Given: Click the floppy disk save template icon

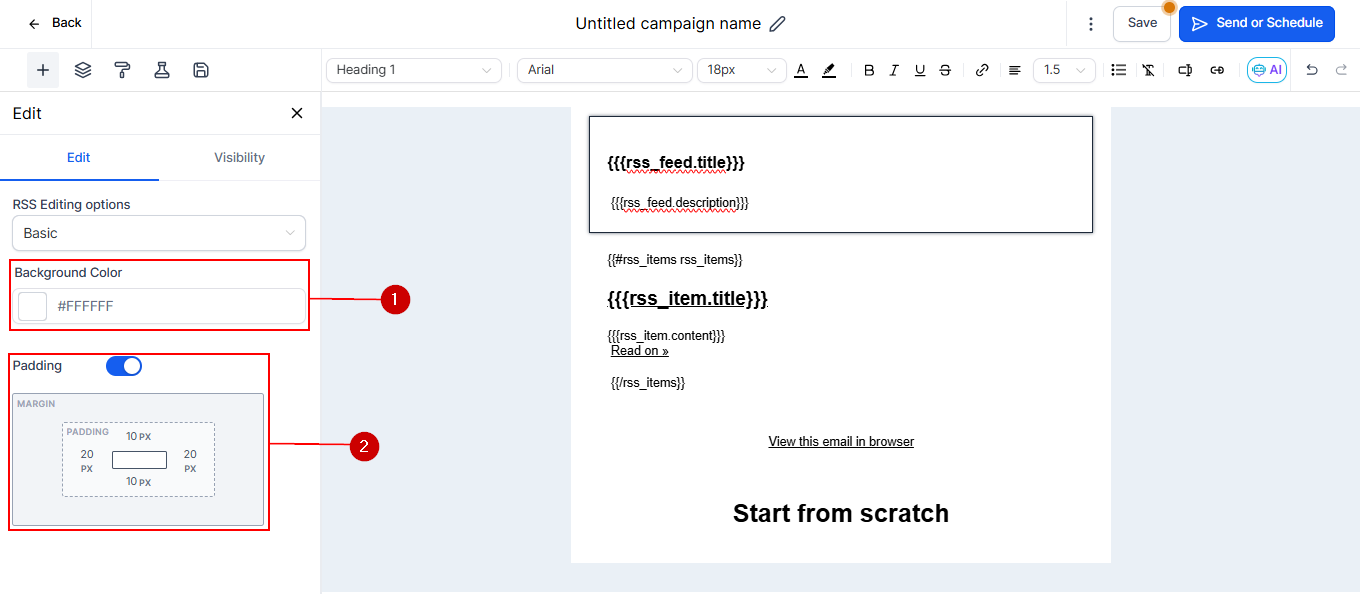Looking at the screenshot, I should coord(200,70).
